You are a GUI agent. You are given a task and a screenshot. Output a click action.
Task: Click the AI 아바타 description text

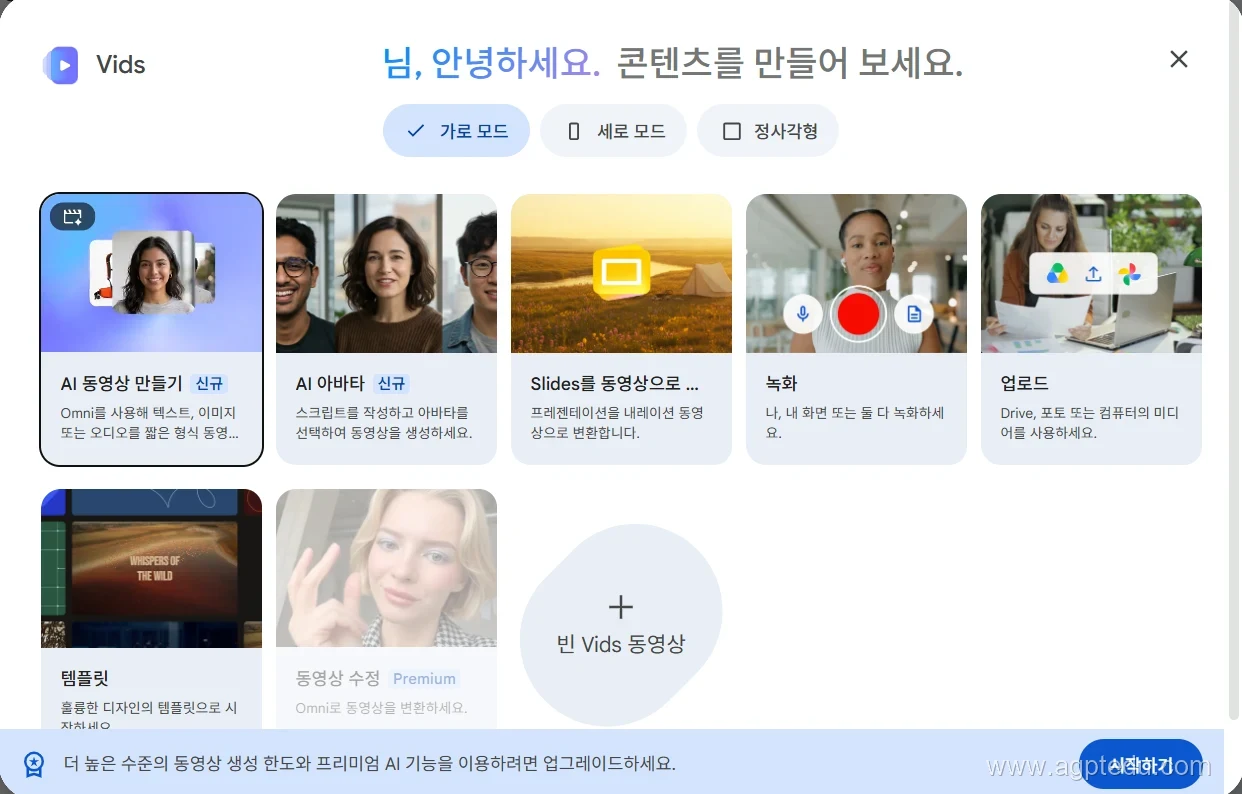(x=384, y=423)
